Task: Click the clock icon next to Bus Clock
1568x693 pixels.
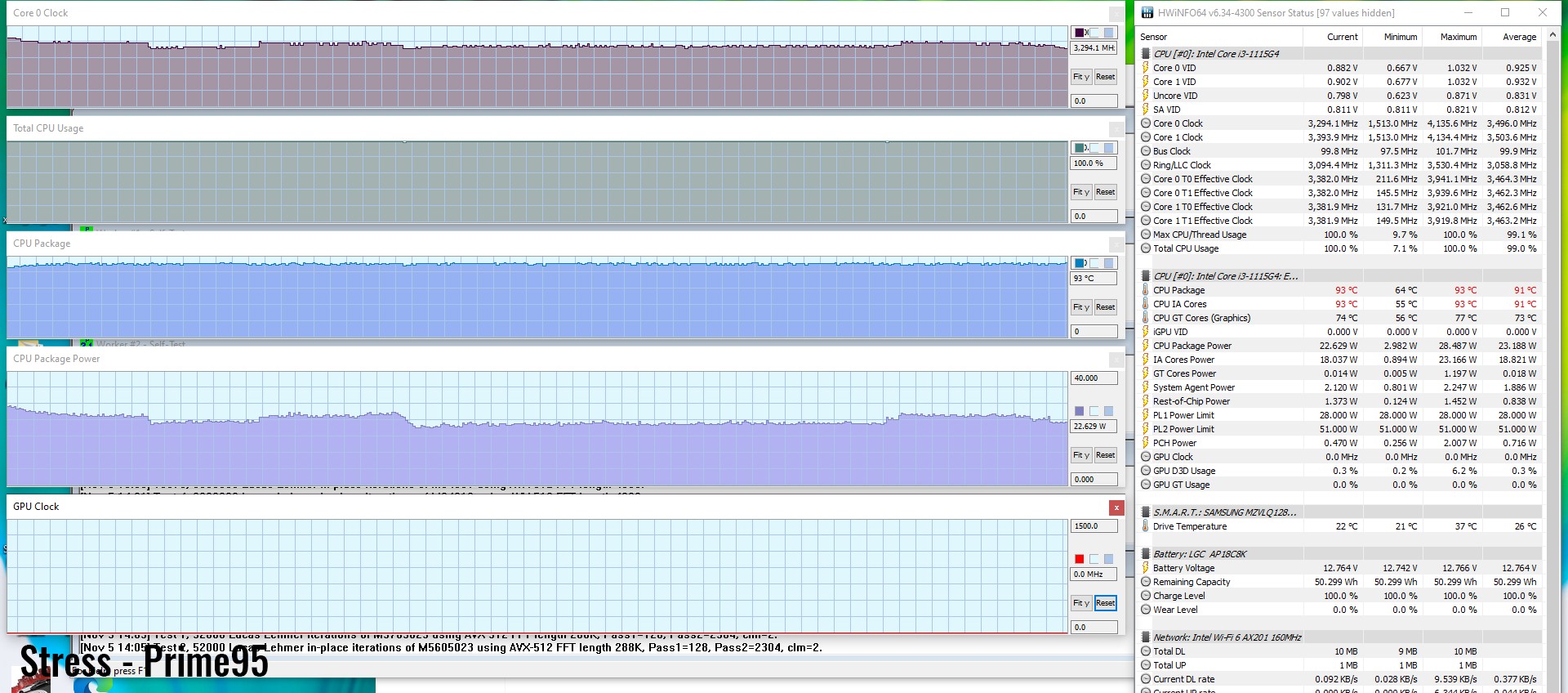Action: click(1145, 151)
